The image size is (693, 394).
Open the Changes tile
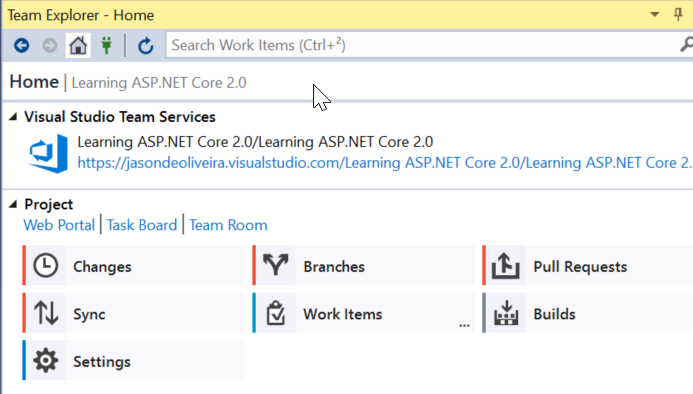[133, 266]
